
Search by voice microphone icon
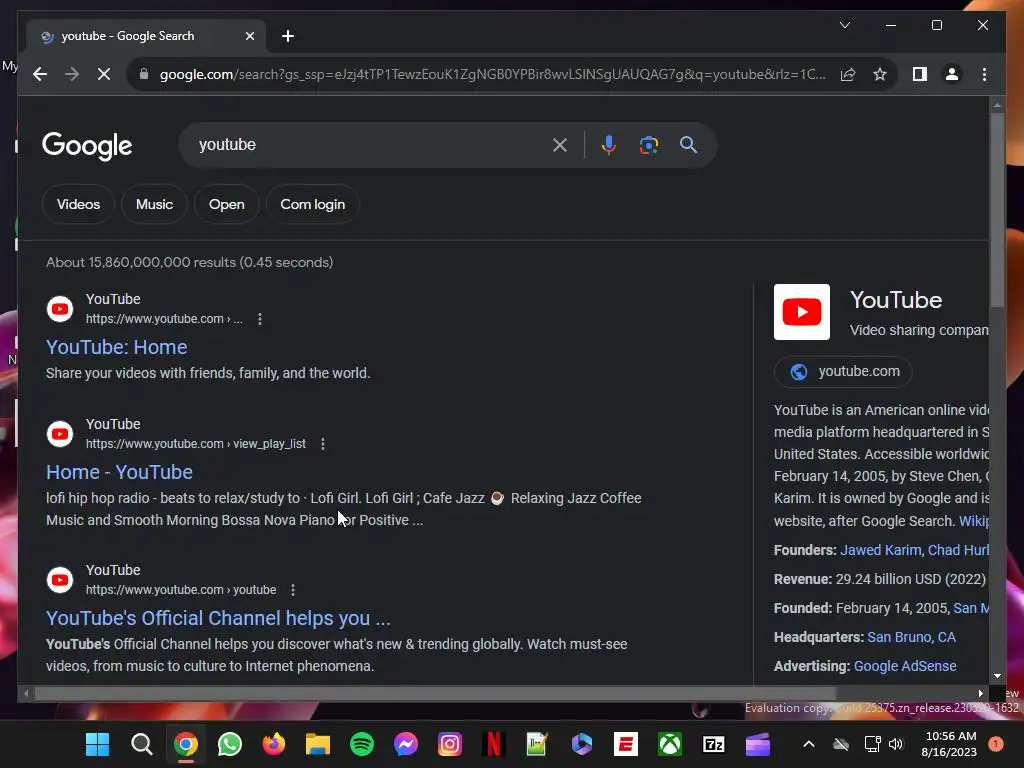609,145
